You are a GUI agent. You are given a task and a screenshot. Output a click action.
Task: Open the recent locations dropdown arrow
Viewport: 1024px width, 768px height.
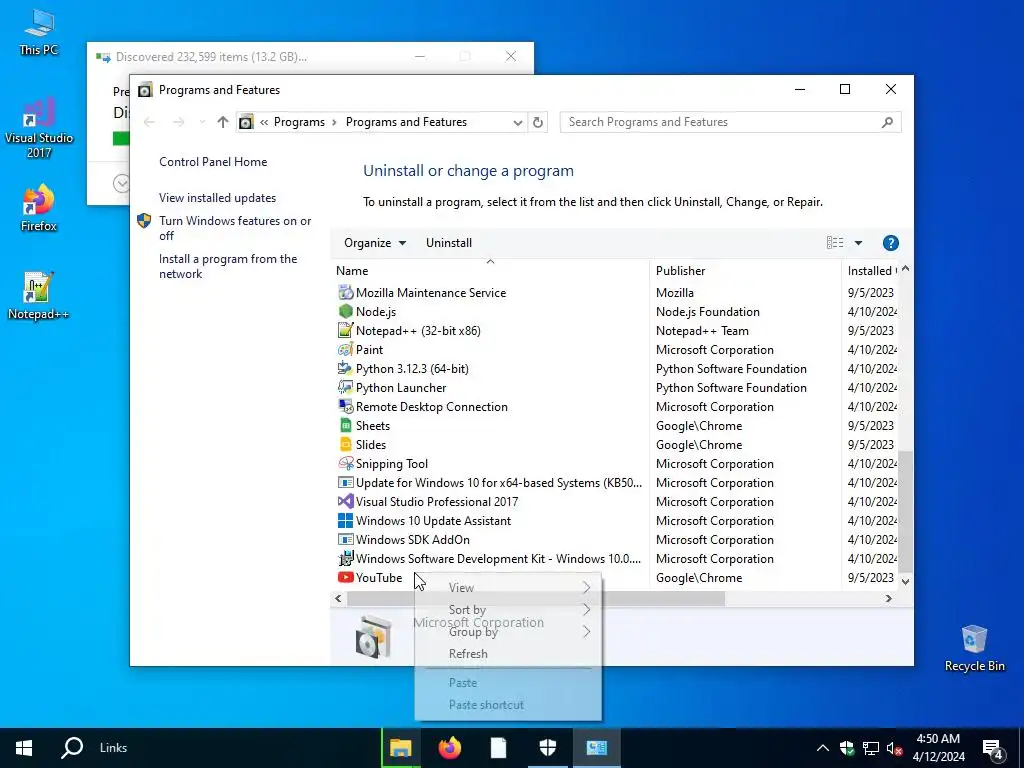coord(202,122)
